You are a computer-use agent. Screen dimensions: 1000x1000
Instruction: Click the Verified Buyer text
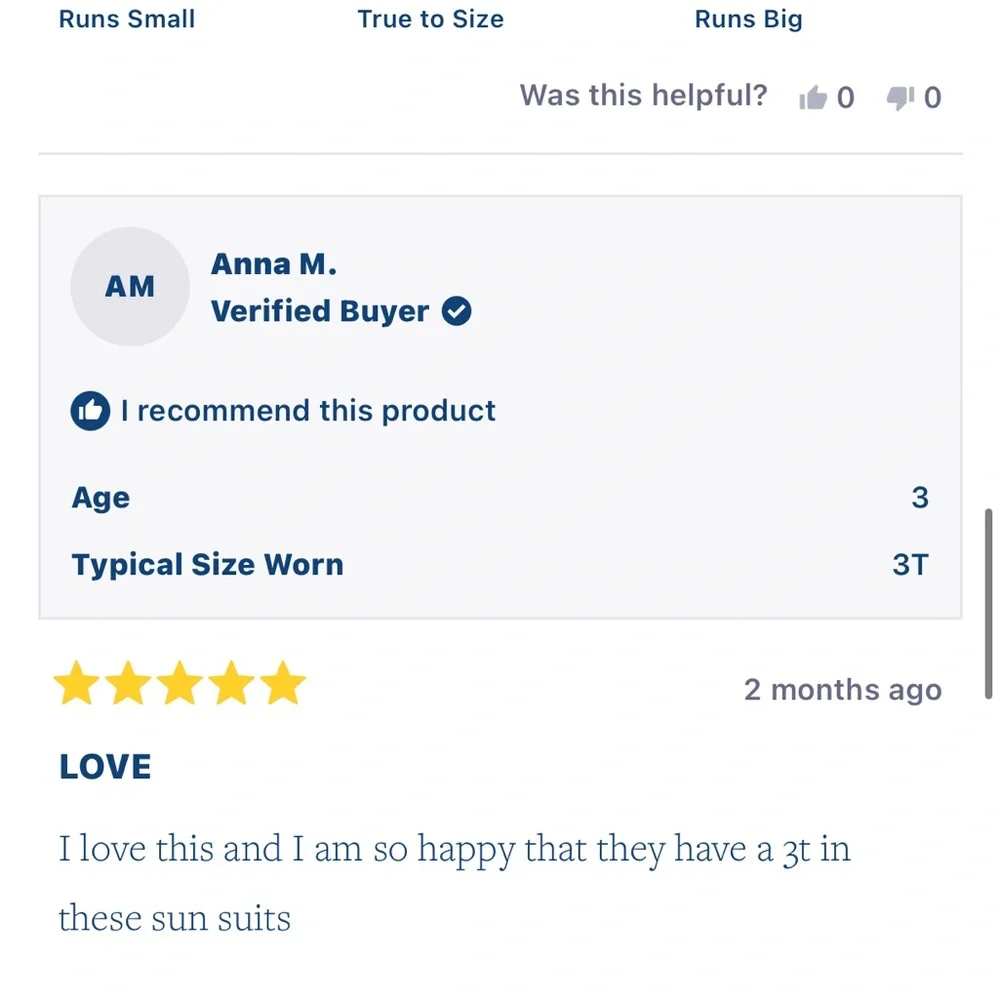point(320,311)
